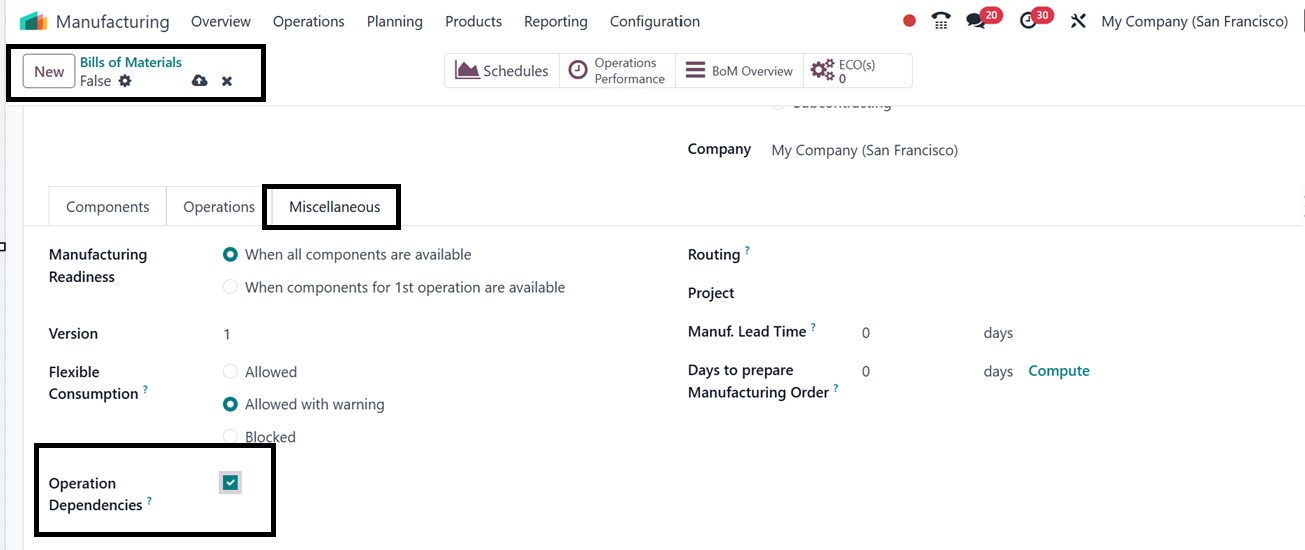Open the voice call phone icon
The width and height of the screenshot is (1305, 550).
point(940,21)
